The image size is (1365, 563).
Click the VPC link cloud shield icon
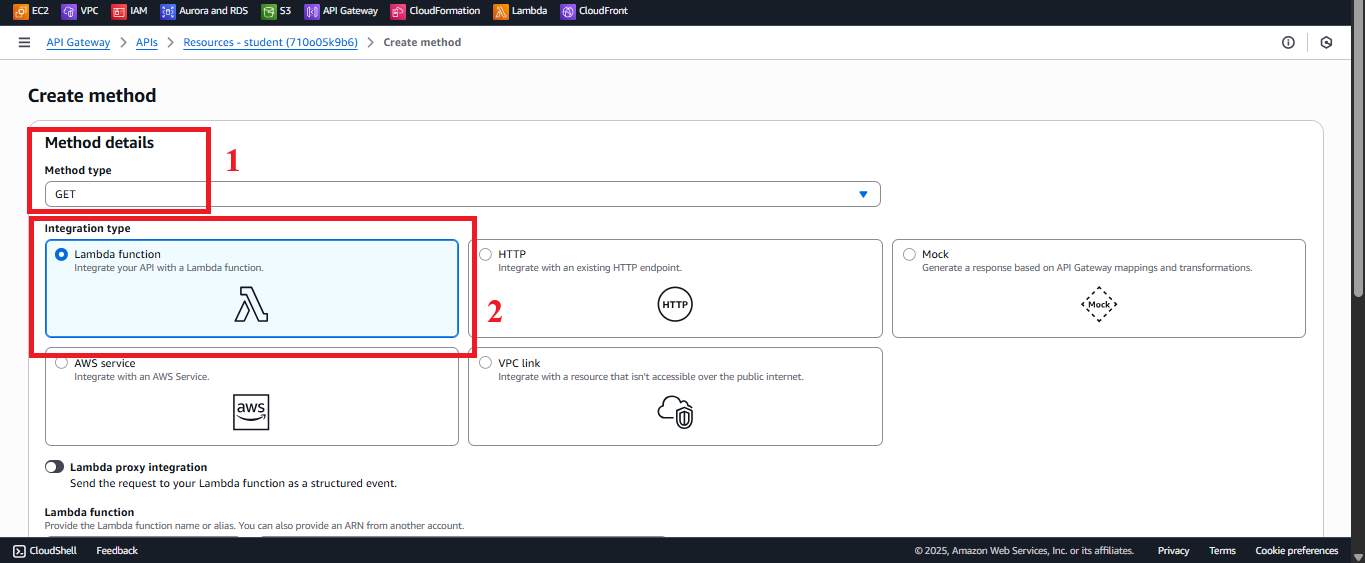[675, 412]
